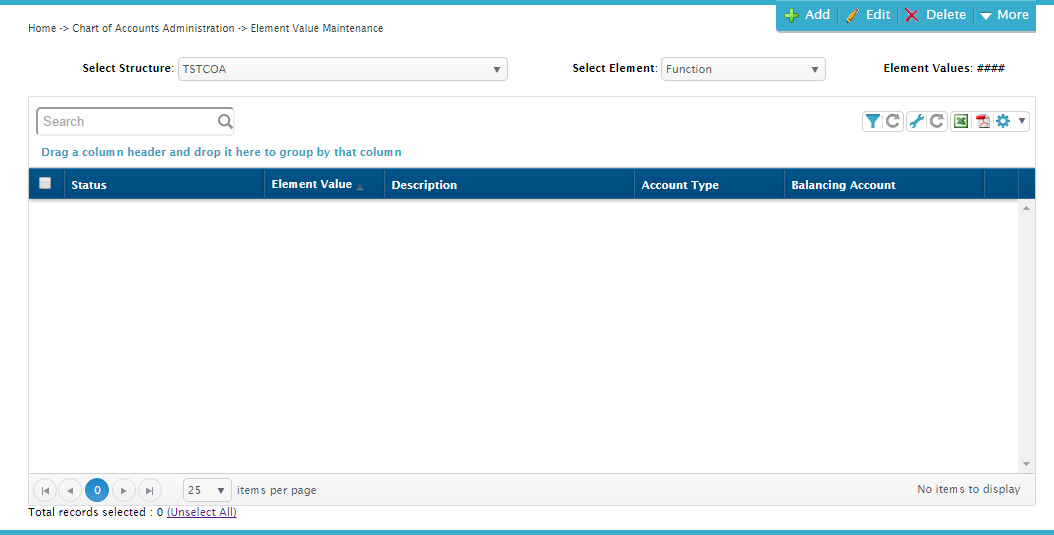The width and height of the screenshot is (1054, 535).
Task: Sort by the Description column header
Action: tap(509, 185)
